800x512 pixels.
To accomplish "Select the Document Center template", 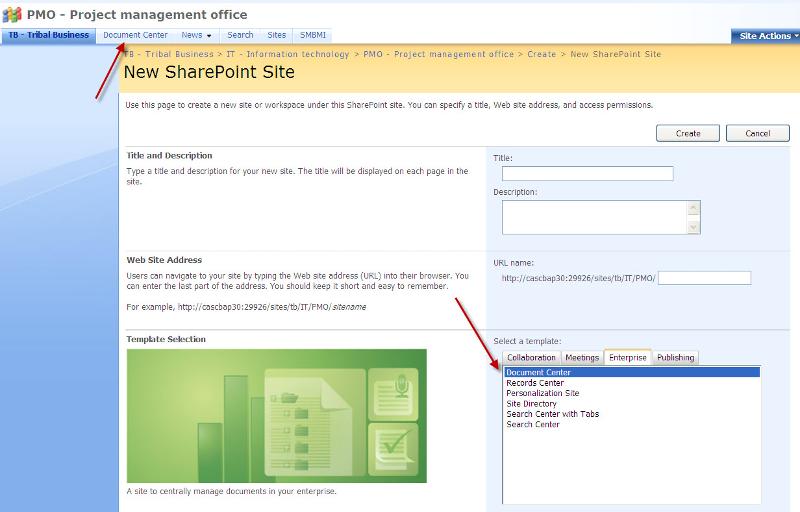I will 632,372.
